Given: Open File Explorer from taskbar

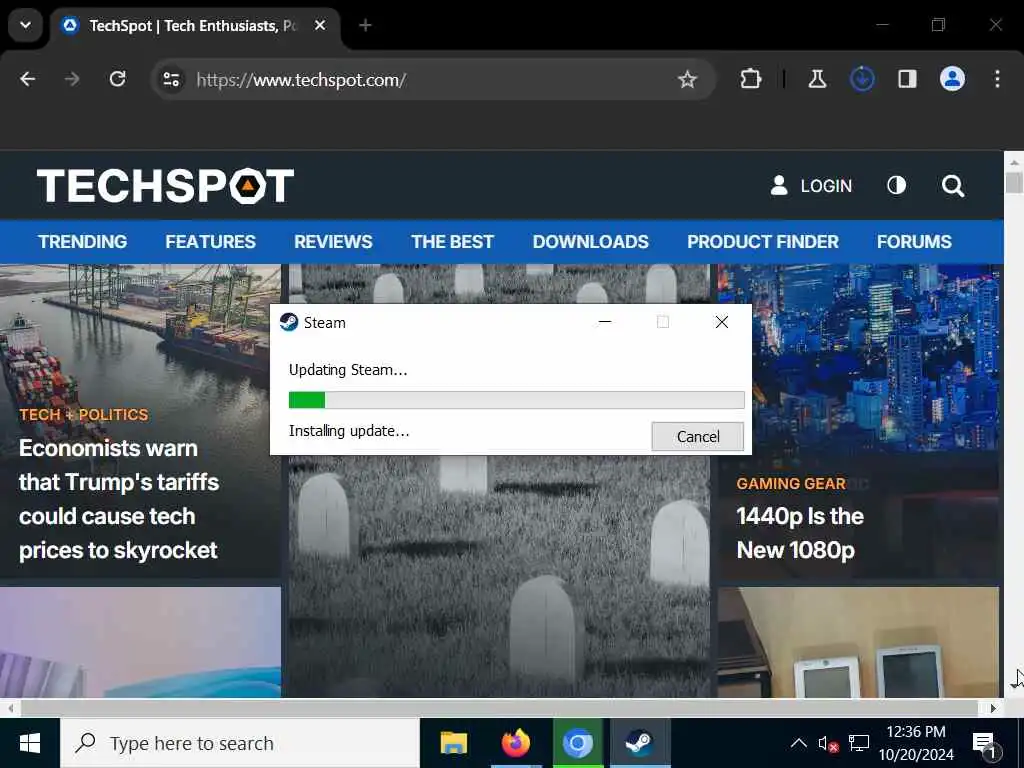Looking at the screenshot, I should [453, 743].
